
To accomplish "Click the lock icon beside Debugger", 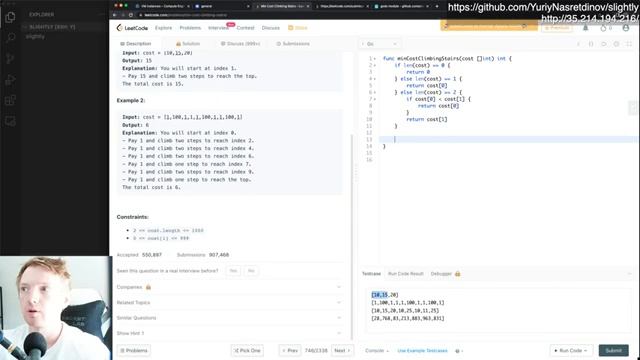I will [458, 273].
